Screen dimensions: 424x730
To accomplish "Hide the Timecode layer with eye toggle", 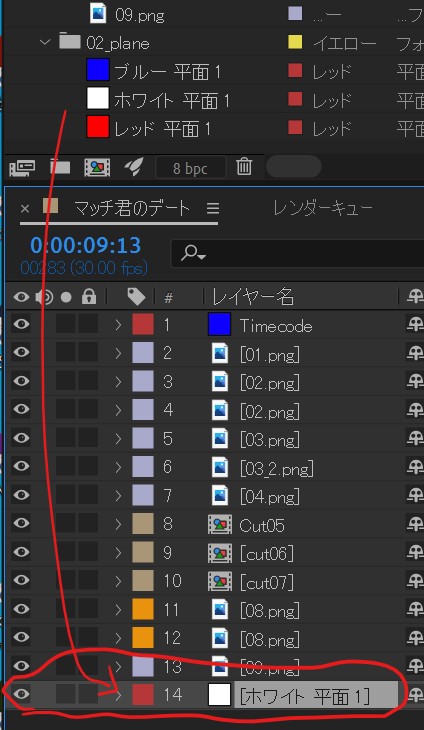I will tap(21, 324).
